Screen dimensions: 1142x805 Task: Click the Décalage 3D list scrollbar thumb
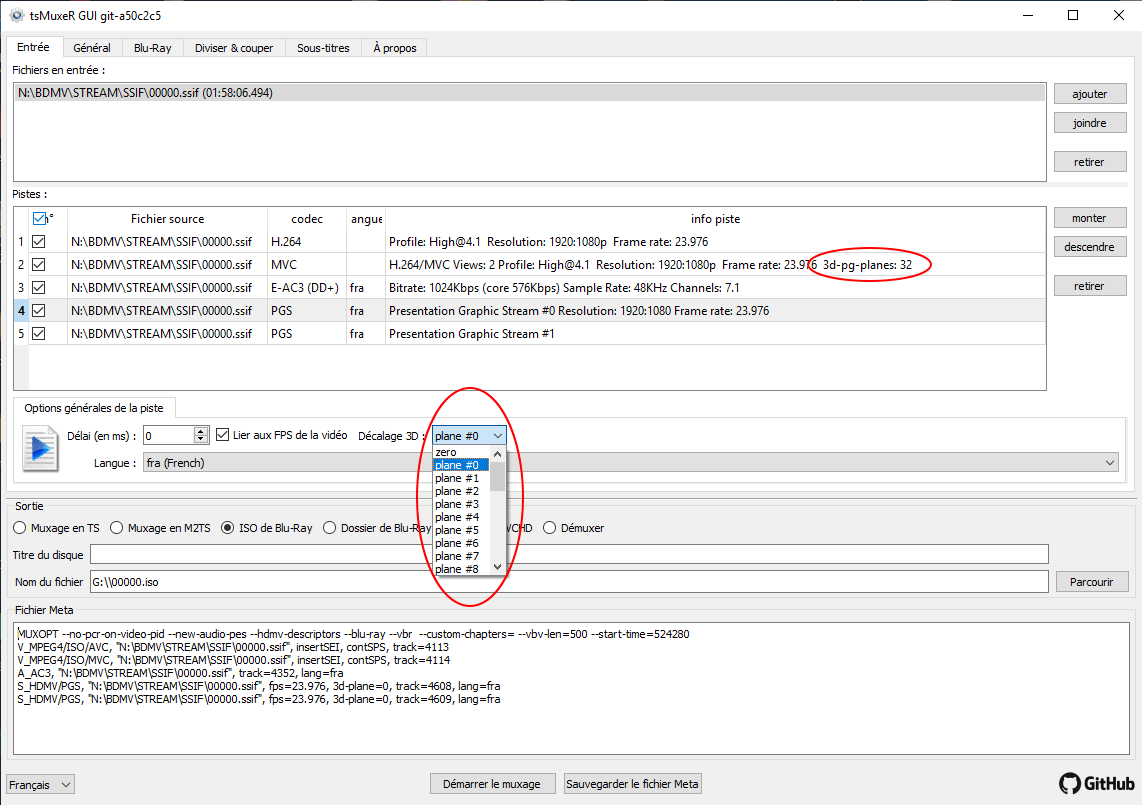497,476
